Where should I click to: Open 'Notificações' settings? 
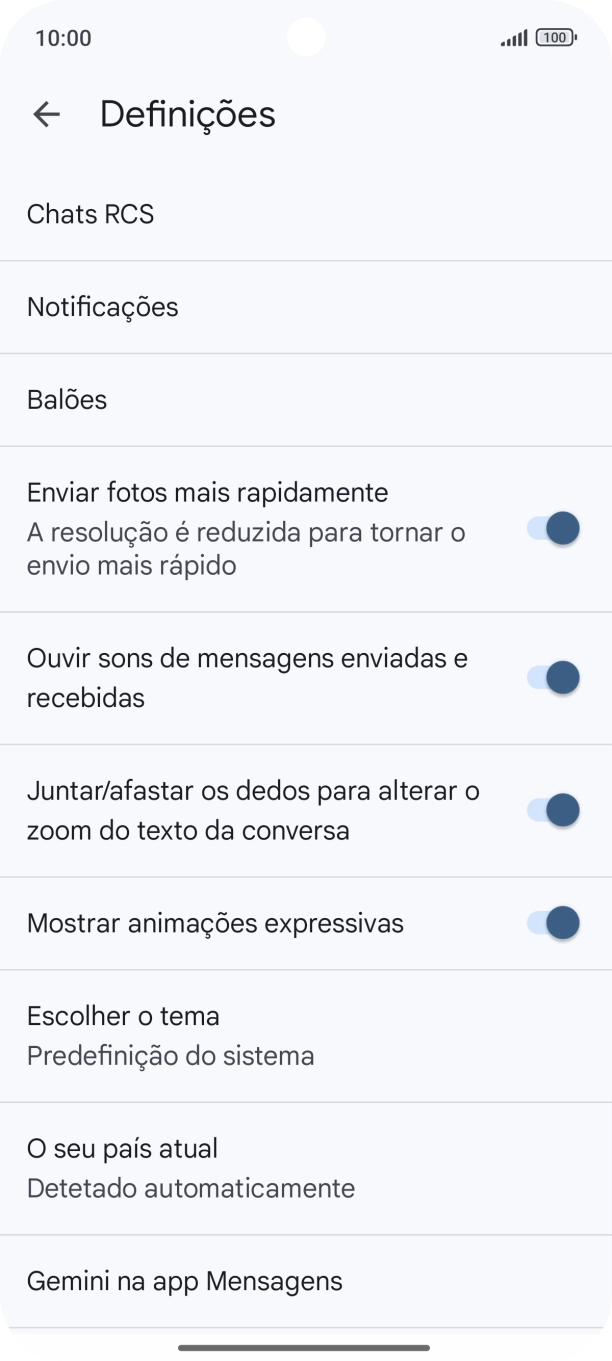pyautogui.click(x=103, y=307)
